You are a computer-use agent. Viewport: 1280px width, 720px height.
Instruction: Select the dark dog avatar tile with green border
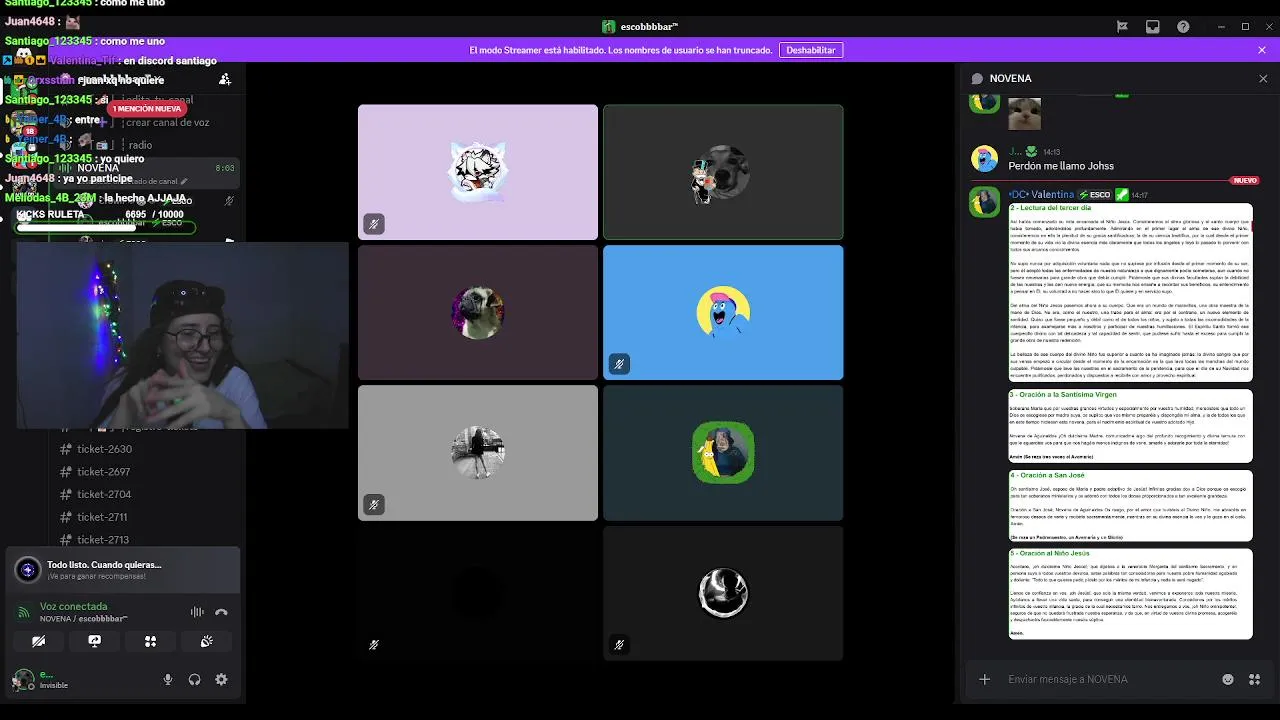723,172
